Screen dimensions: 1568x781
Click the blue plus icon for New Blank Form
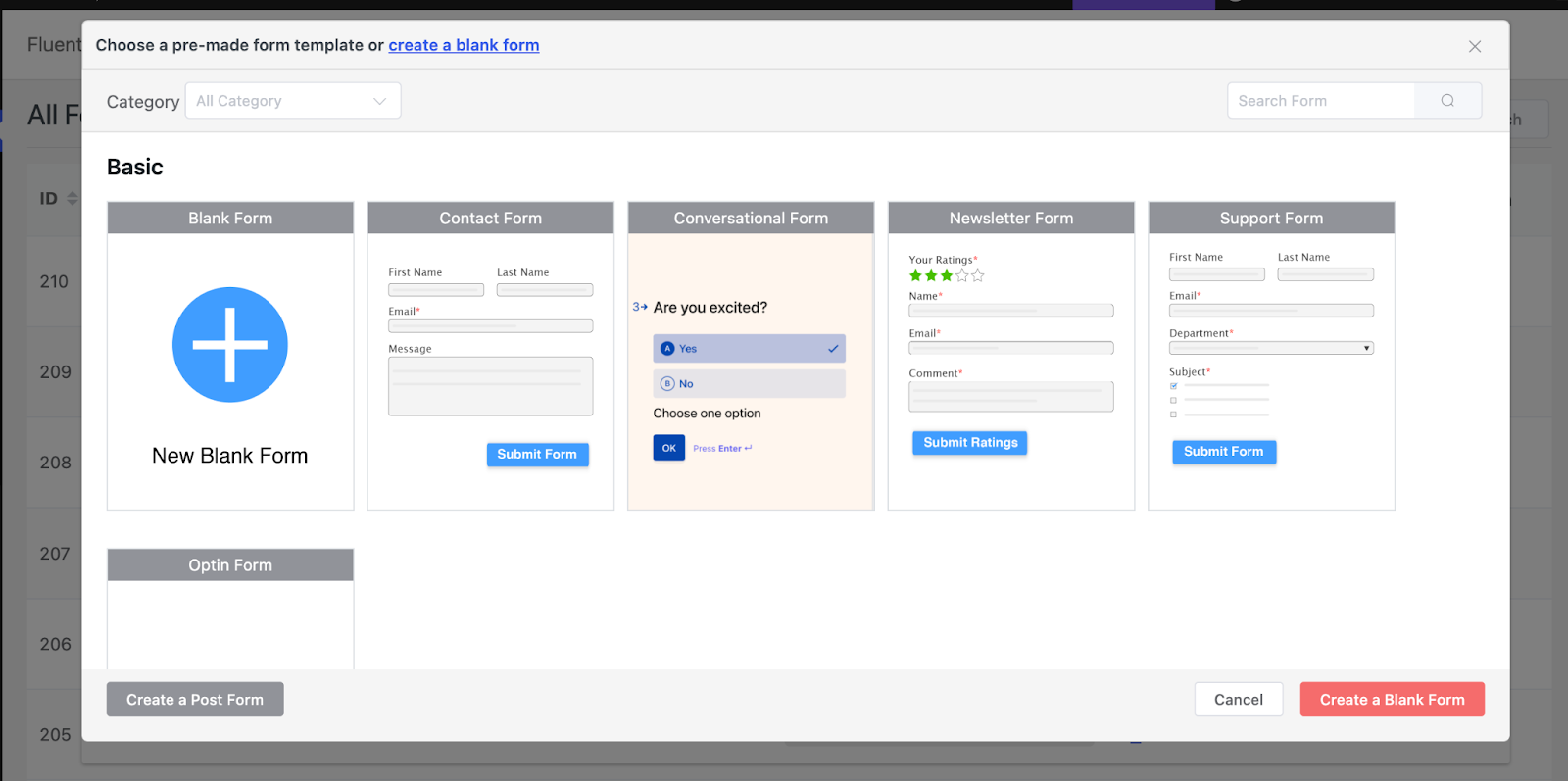coord(230,345)
